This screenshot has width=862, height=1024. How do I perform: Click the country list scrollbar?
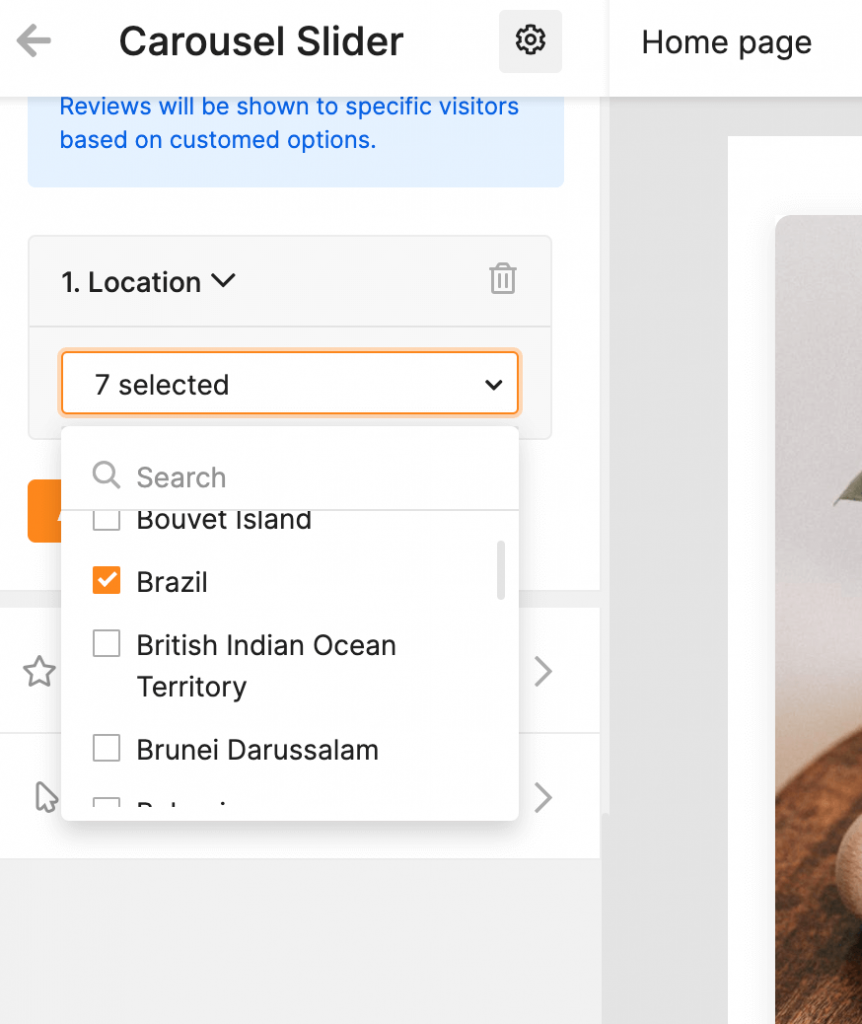click(501, 569)
